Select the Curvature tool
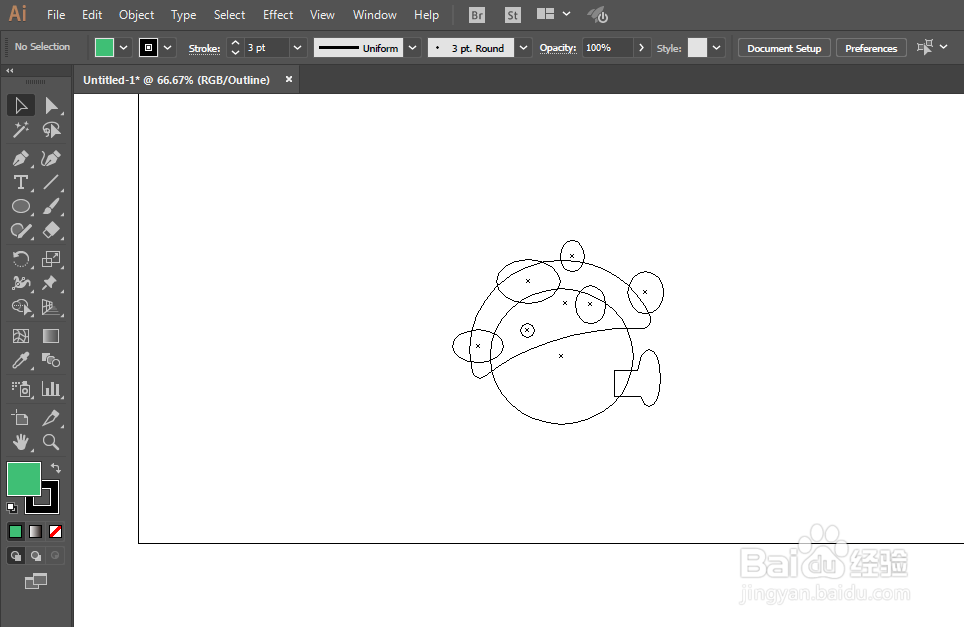Screen dimensions: 964x627 point(52,159)
